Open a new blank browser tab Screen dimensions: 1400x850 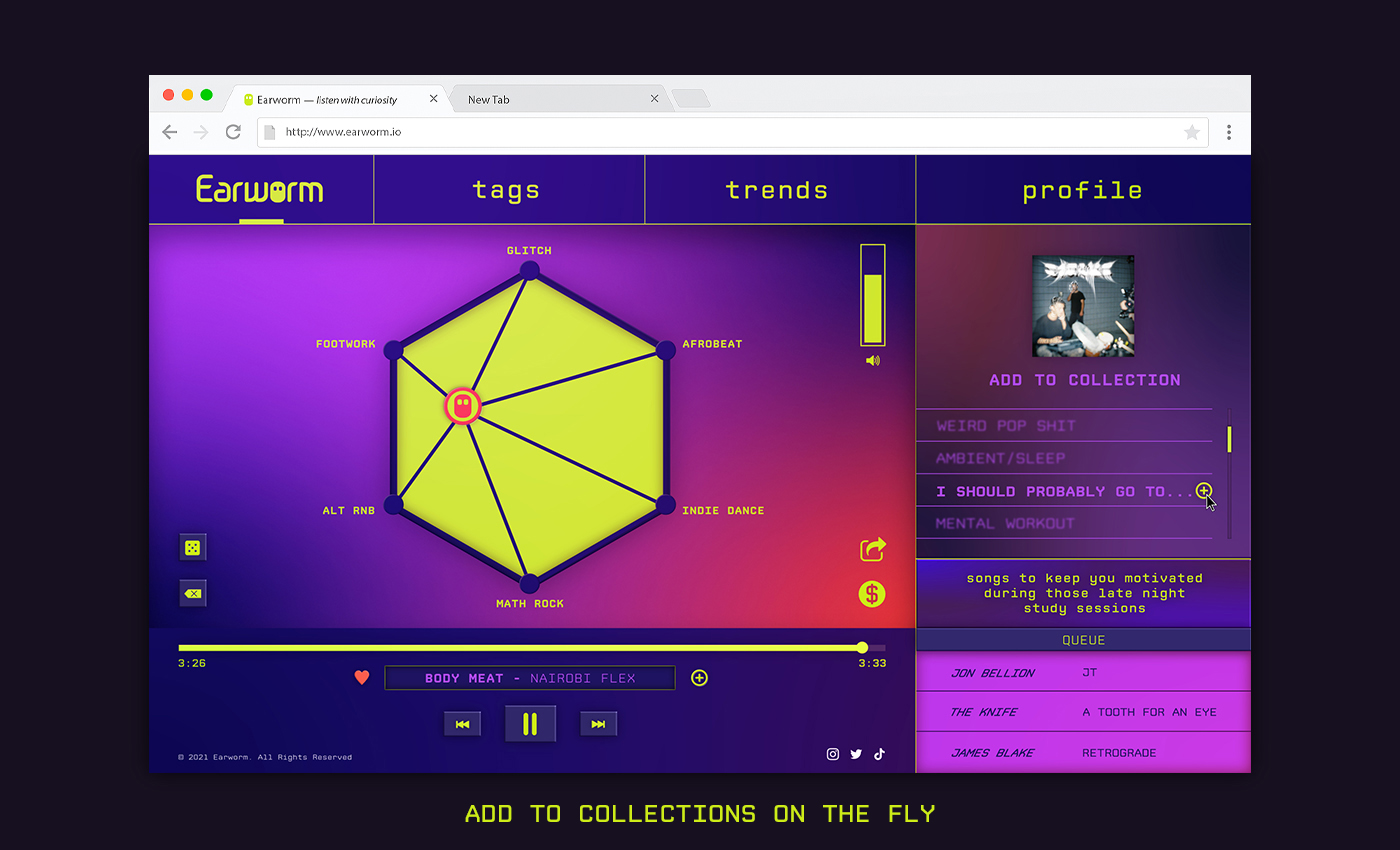point(691,99)
